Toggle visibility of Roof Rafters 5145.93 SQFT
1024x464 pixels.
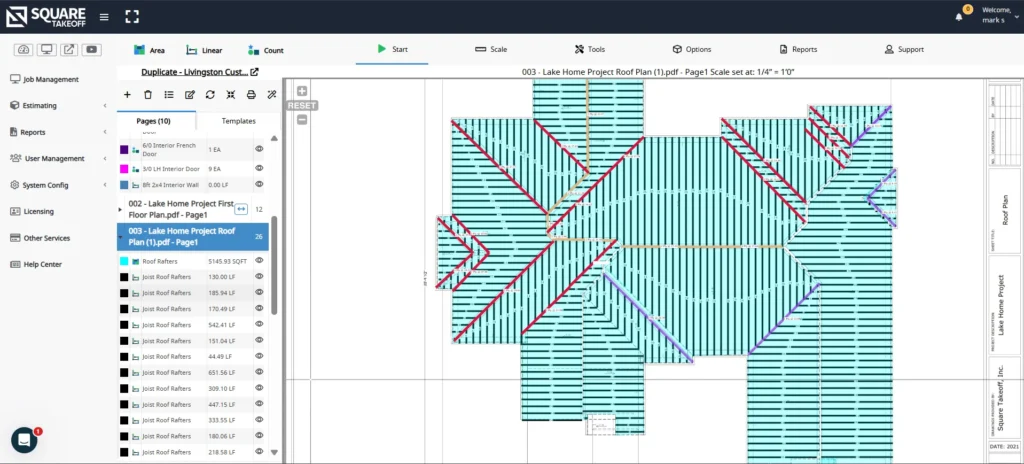click(259, 261)
